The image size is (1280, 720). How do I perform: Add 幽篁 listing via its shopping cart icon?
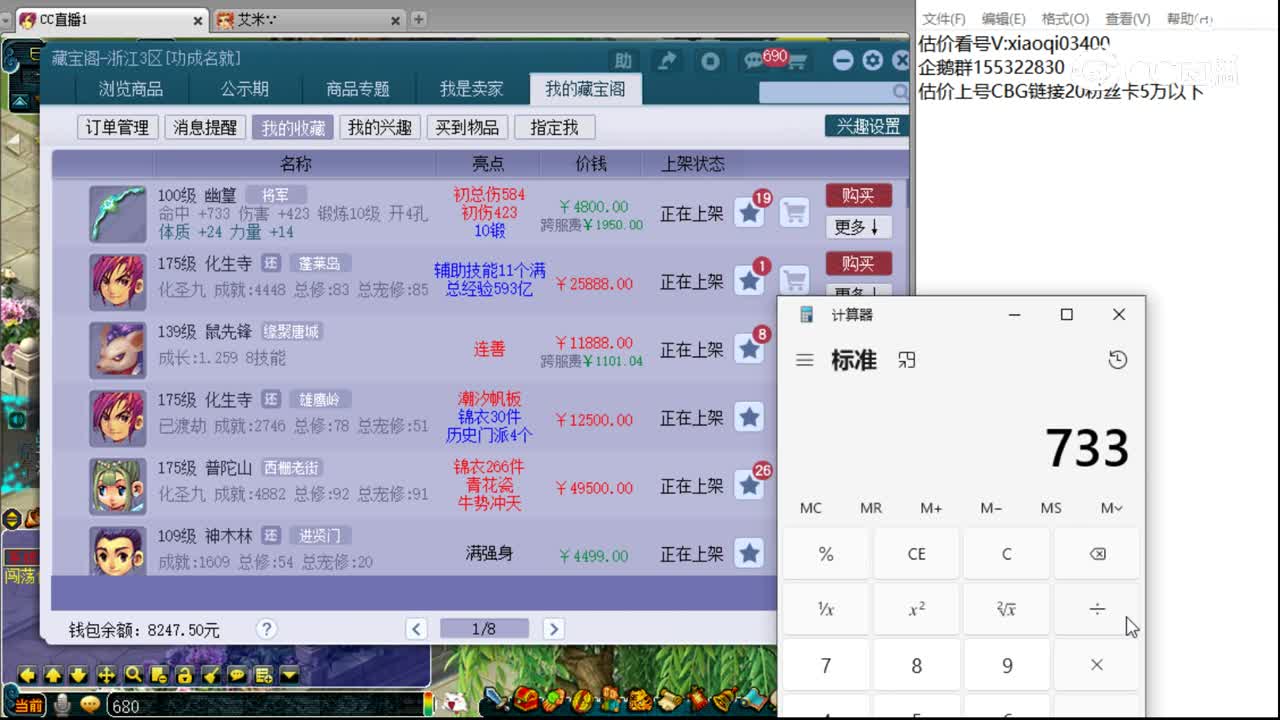(x=794, y=212)
